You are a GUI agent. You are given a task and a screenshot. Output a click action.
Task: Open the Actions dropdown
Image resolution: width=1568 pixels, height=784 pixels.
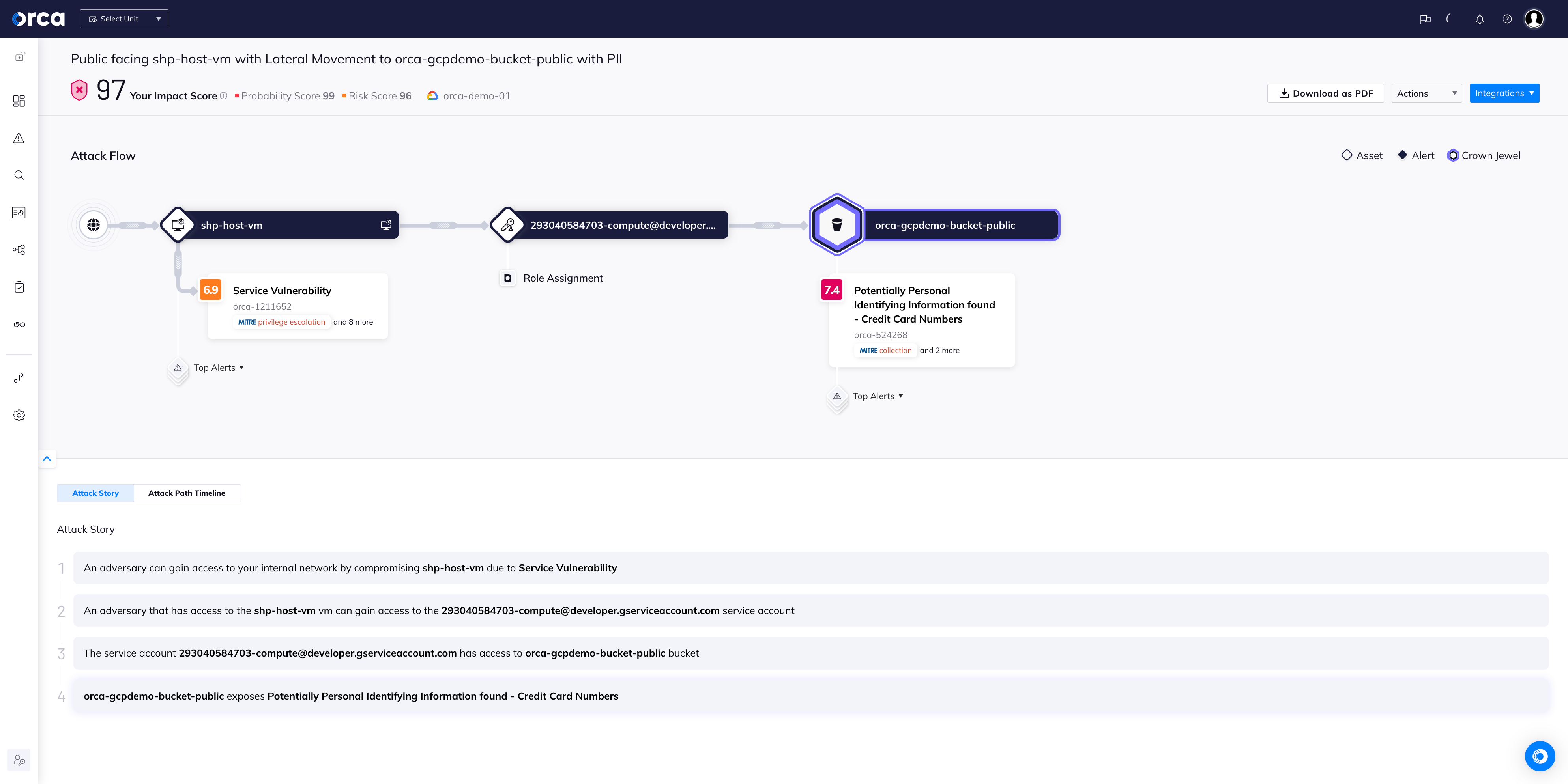[1426, 93]
